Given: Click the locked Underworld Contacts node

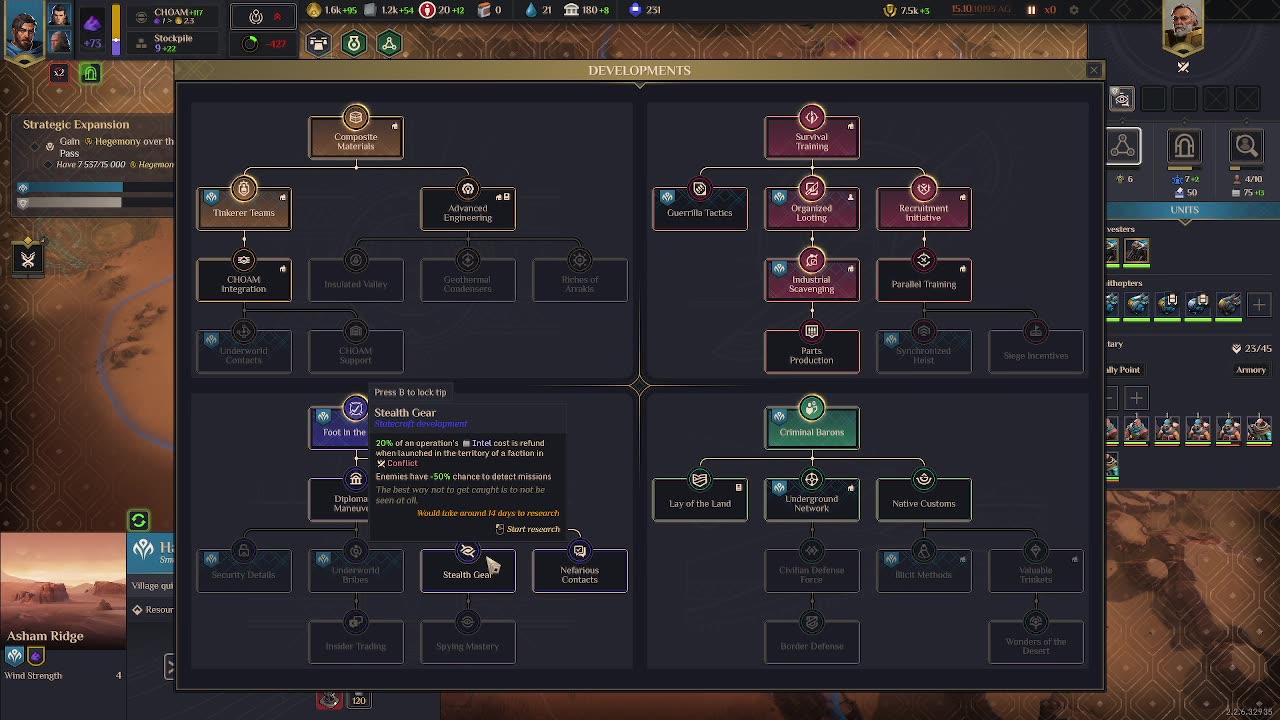Looking at the screenshot, I should pyautogui.click(x=244, y=352).
